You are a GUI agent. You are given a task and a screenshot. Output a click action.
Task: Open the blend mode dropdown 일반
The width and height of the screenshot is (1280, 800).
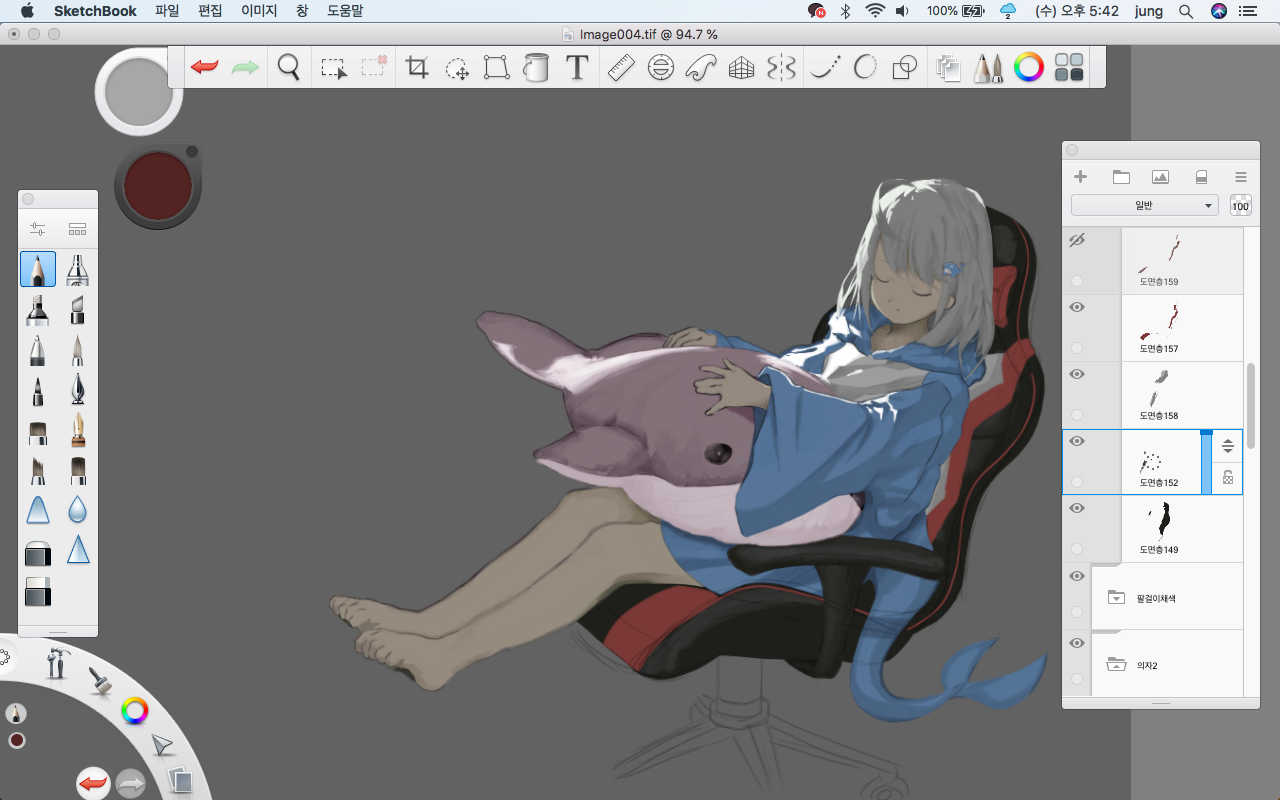(x=1144, y=206)
